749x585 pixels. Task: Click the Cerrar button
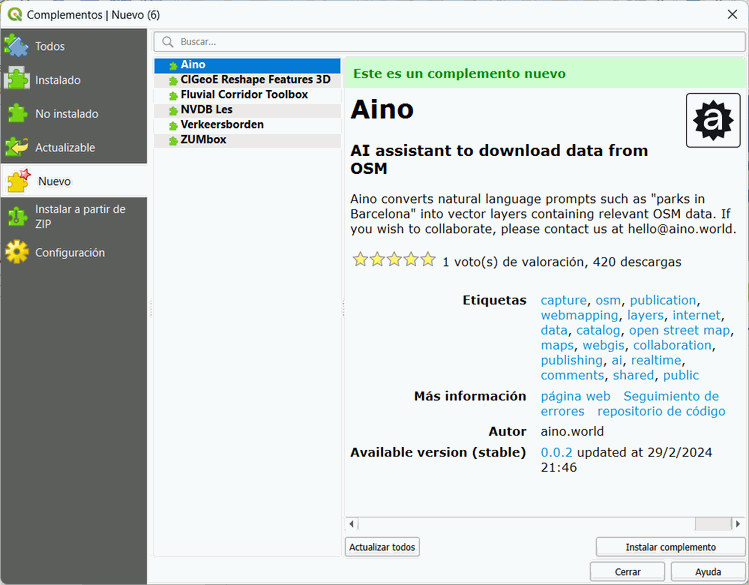(627, 572)
